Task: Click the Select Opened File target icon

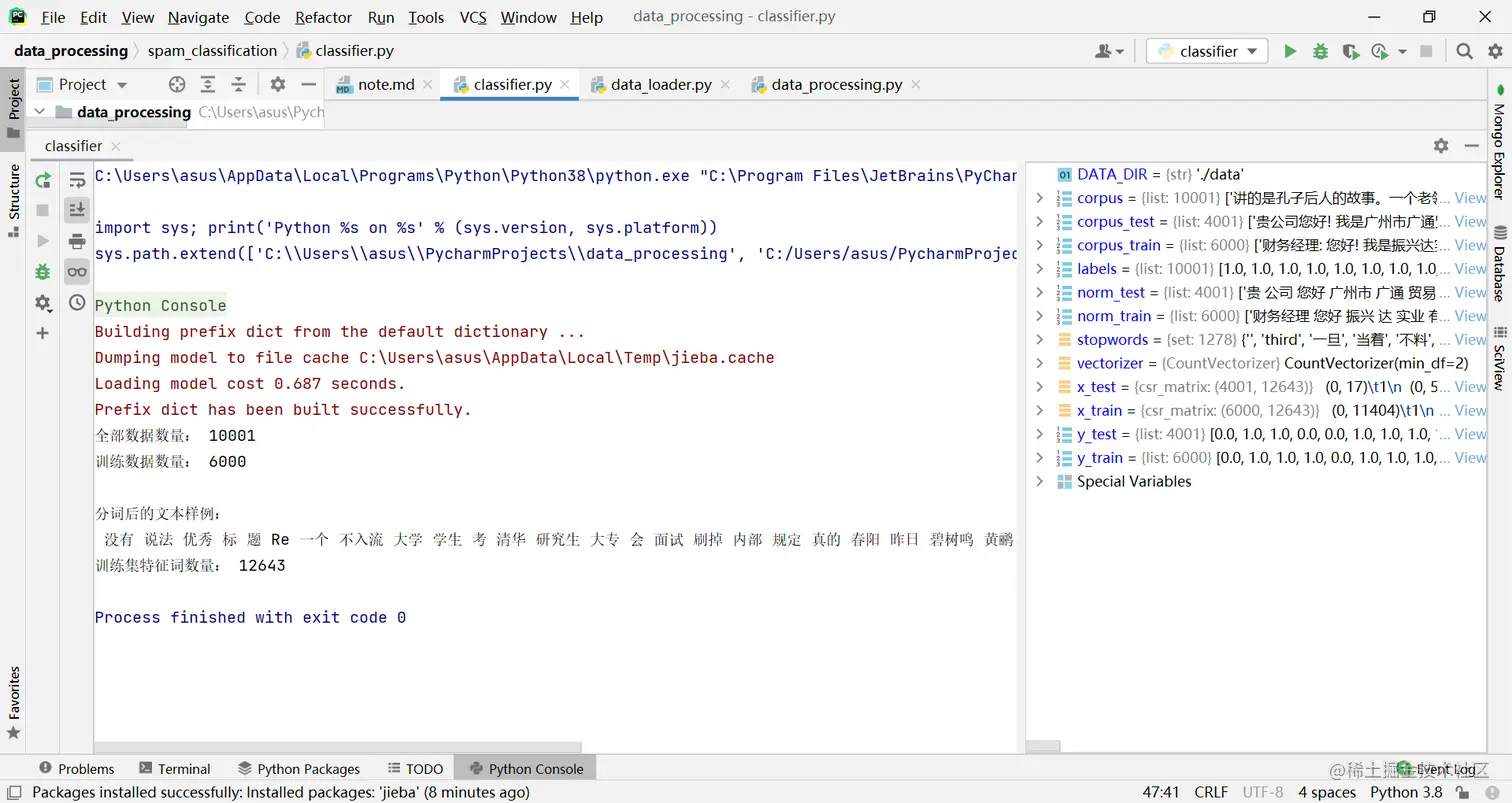Action: tap(177, 84)
